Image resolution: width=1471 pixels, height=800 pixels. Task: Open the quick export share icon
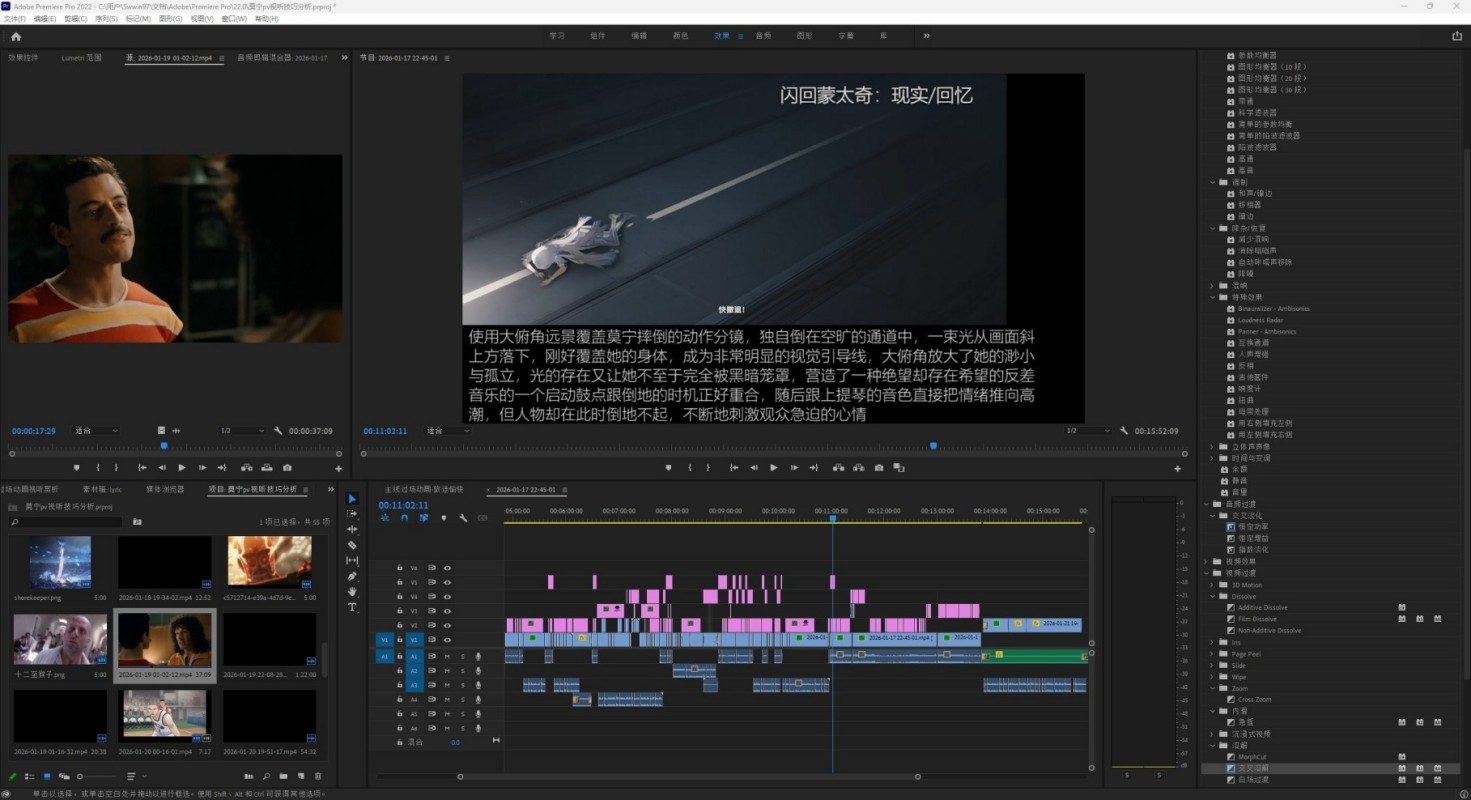(x=1456, y=36)
